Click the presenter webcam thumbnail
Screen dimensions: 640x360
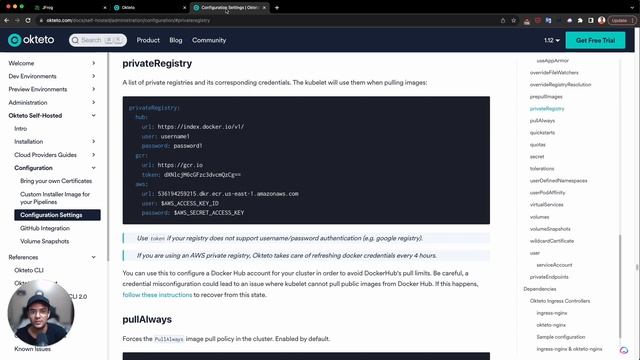41,313
